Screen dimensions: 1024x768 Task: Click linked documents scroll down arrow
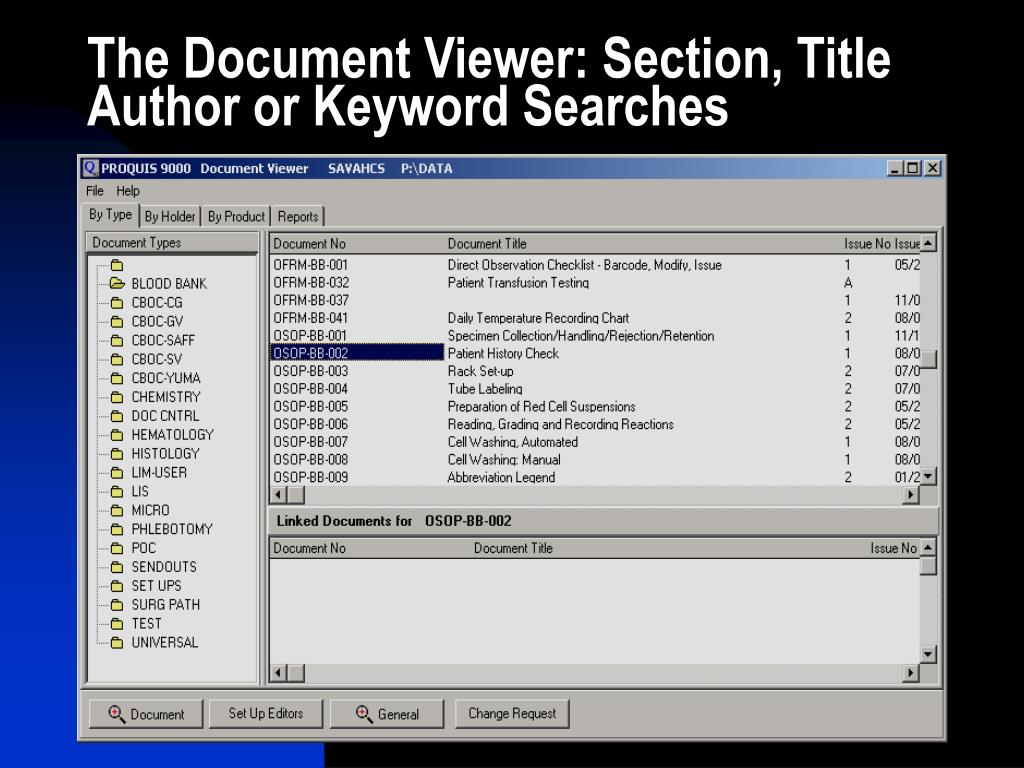coord(928,654)
